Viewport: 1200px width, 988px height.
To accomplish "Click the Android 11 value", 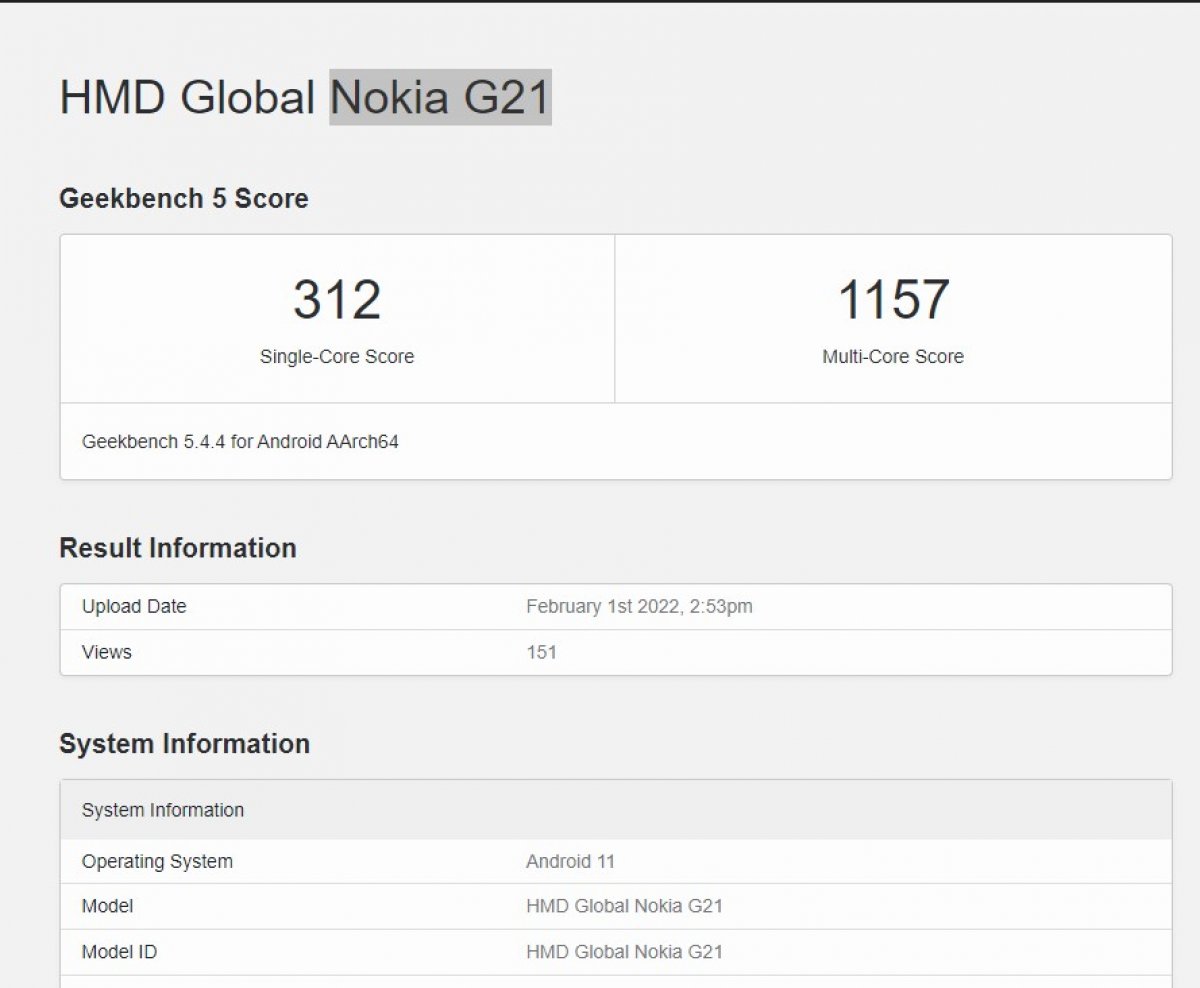I will point(570,861).
